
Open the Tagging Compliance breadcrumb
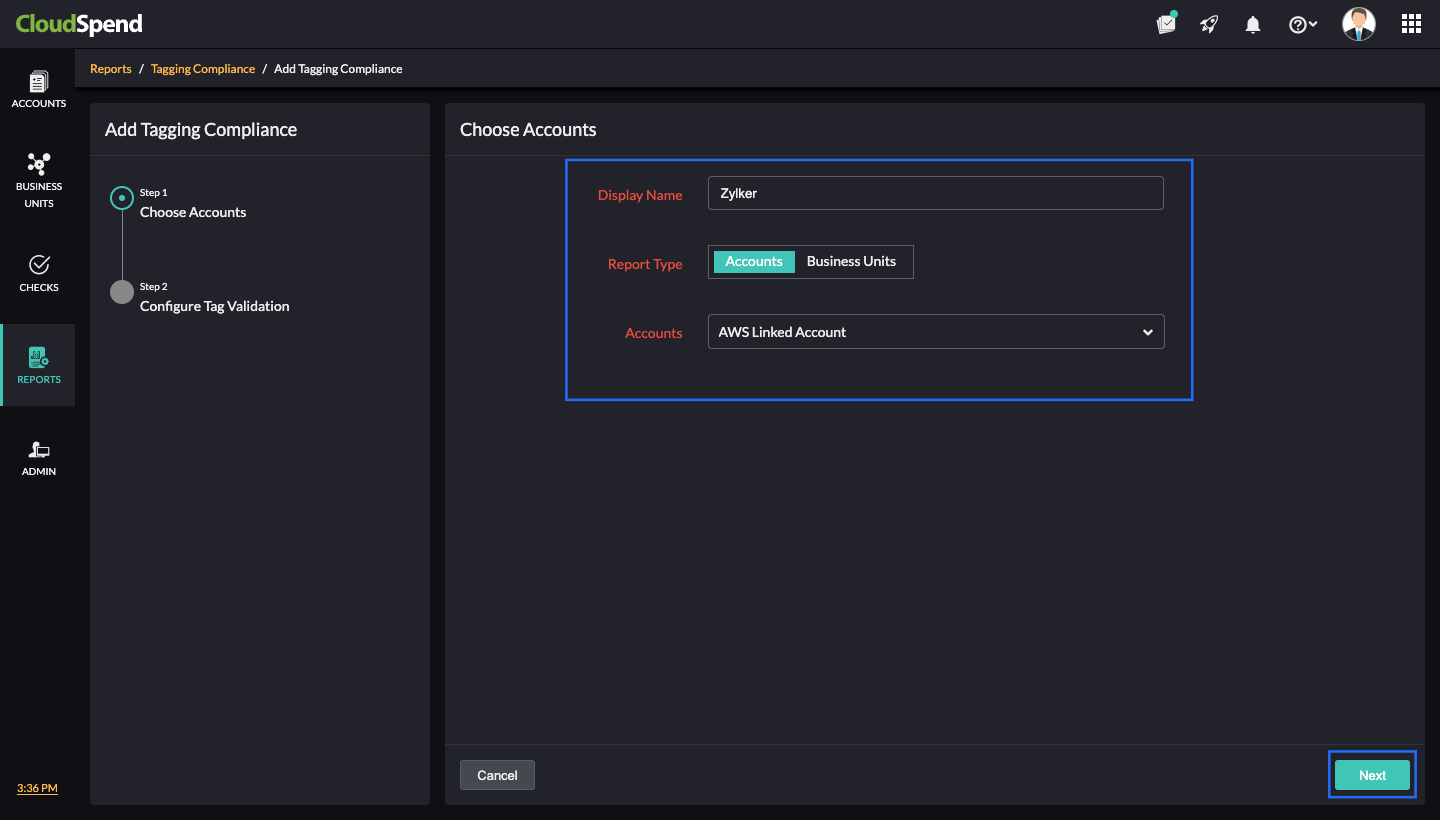[203, 68]
